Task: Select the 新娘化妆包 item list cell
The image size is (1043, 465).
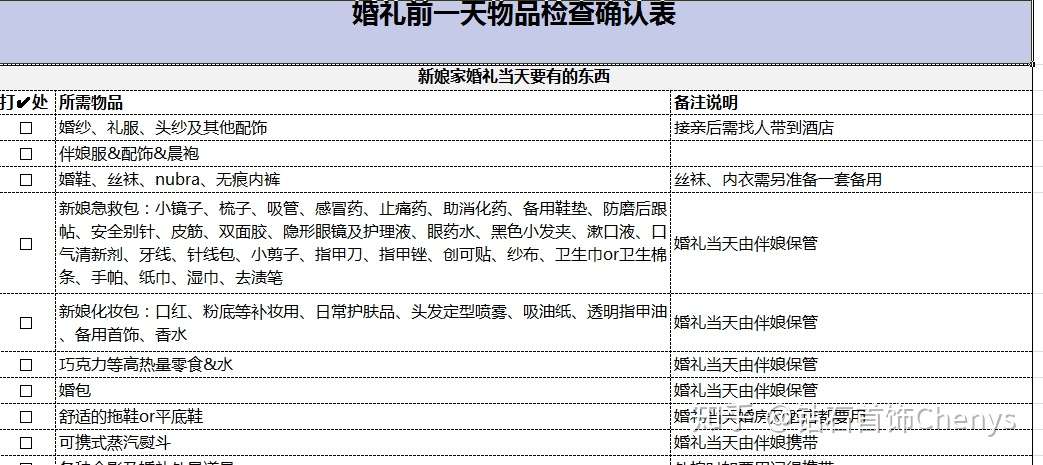Action: pos(363,323)
